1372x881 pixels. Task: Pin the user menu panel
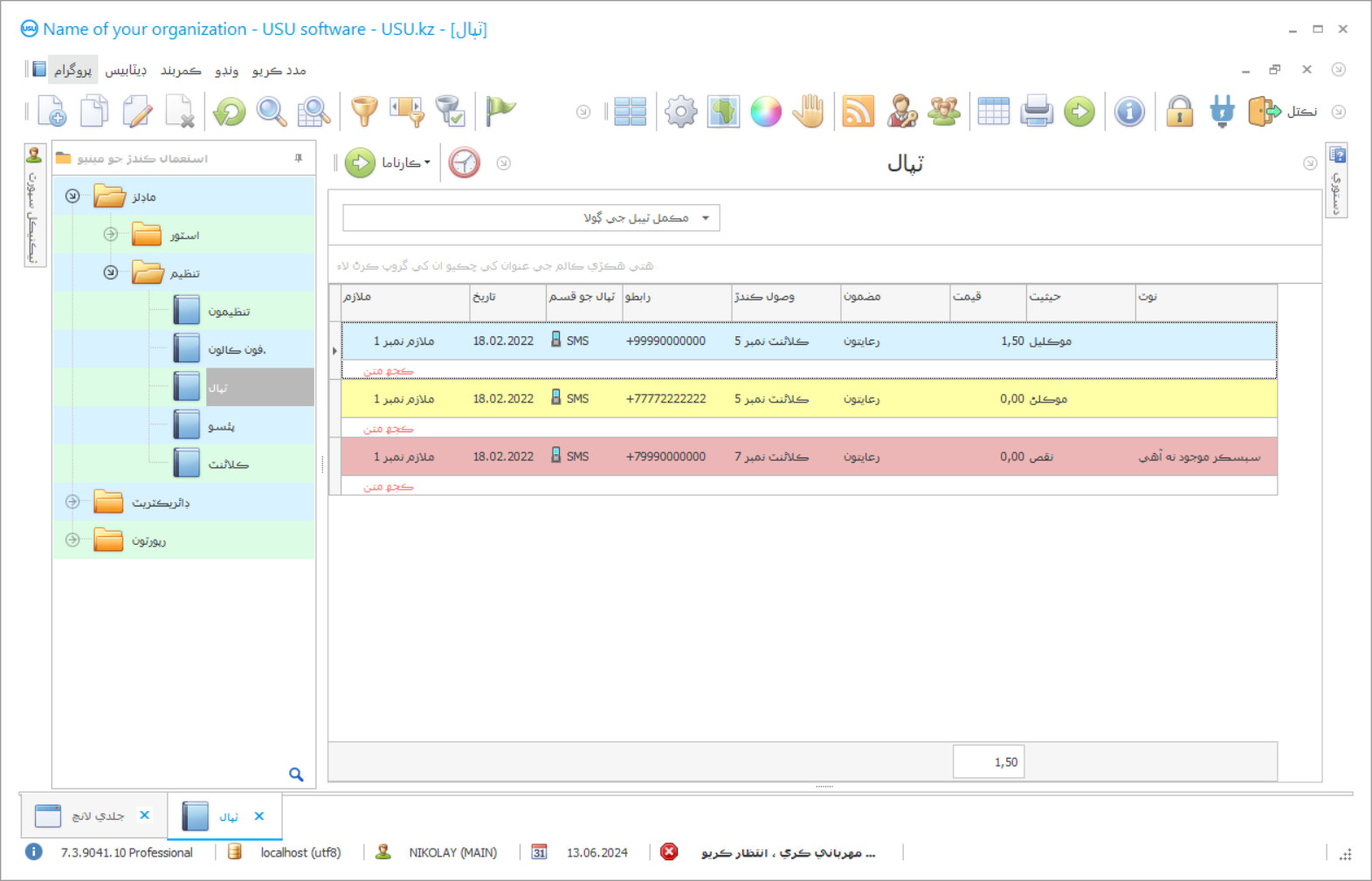(x=299, y=158)
